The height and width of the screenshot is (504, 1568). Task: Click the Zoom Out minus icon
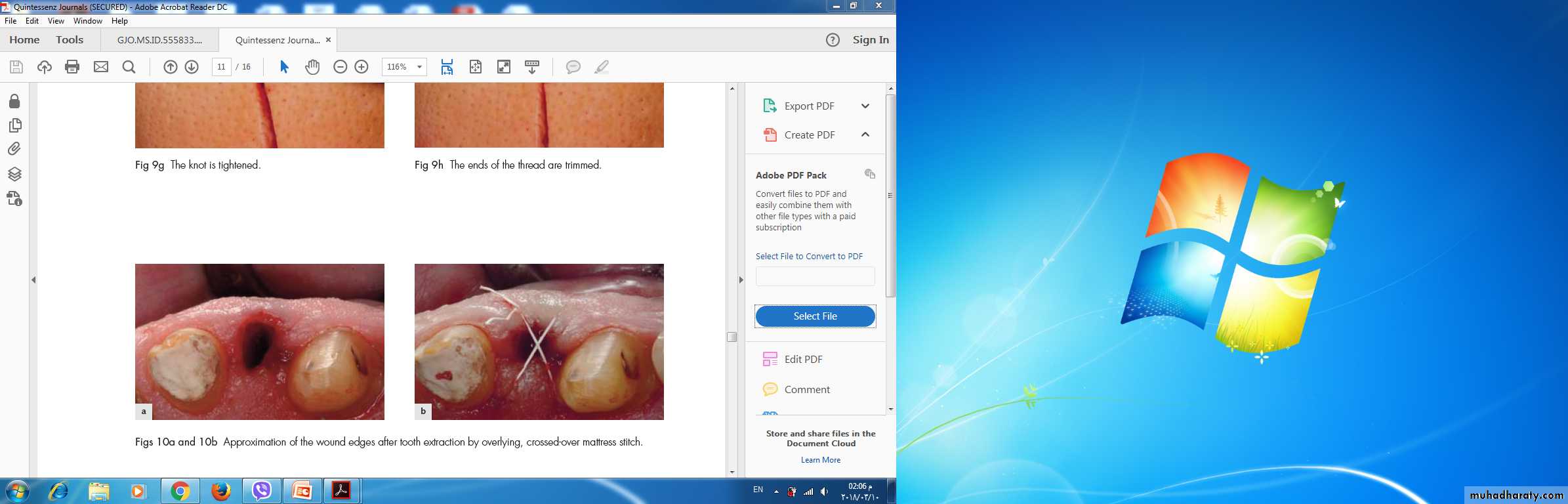pos(340,67)
